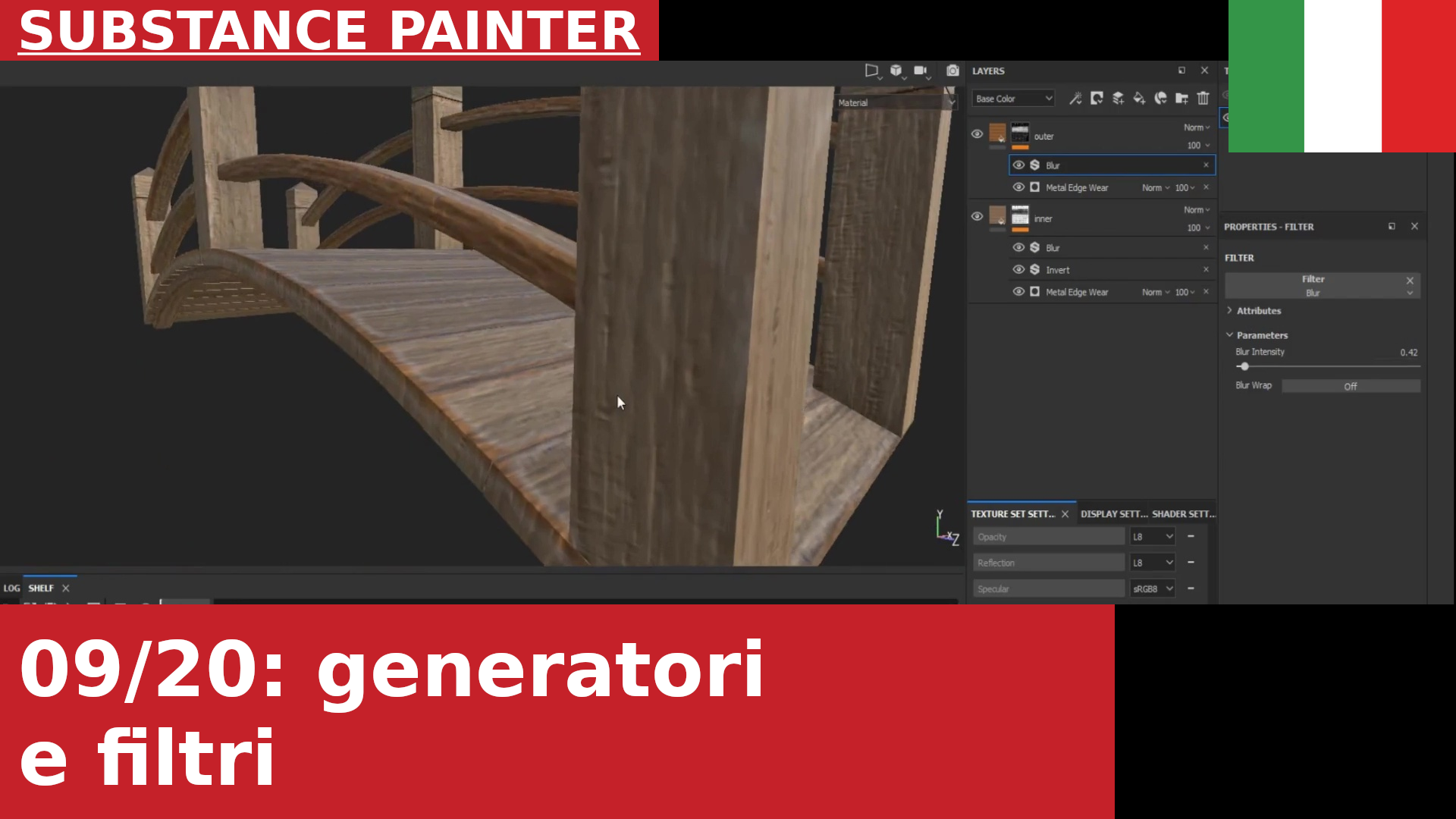Open the Log tab

pos(11,588)
